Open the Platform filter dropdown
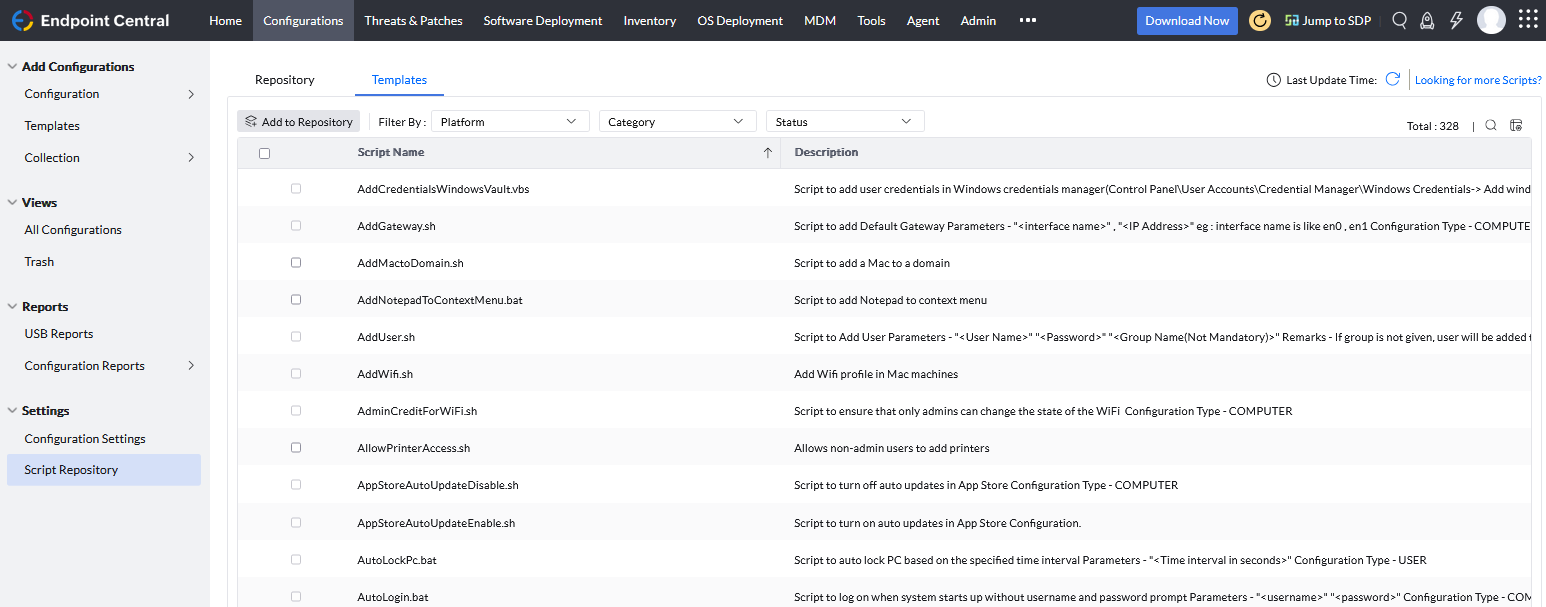 click(509, 120)
